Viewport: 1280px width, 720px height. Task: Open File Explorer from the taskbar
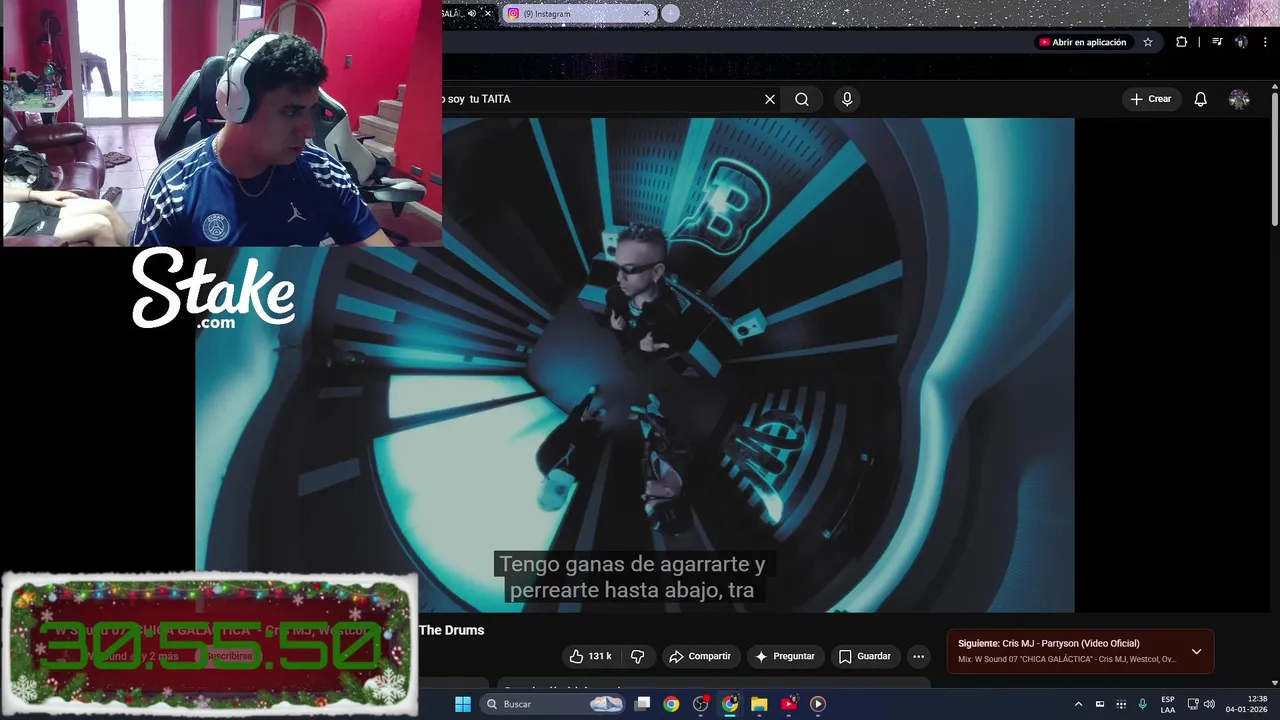pos(759,704)
